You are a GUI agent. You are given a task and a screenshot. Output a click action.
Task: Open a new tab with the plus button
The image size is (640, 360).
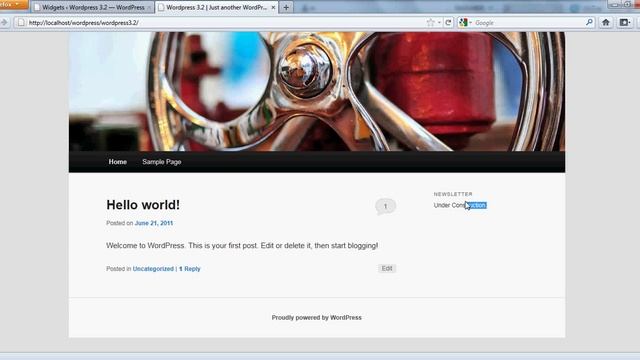[286, 7]
